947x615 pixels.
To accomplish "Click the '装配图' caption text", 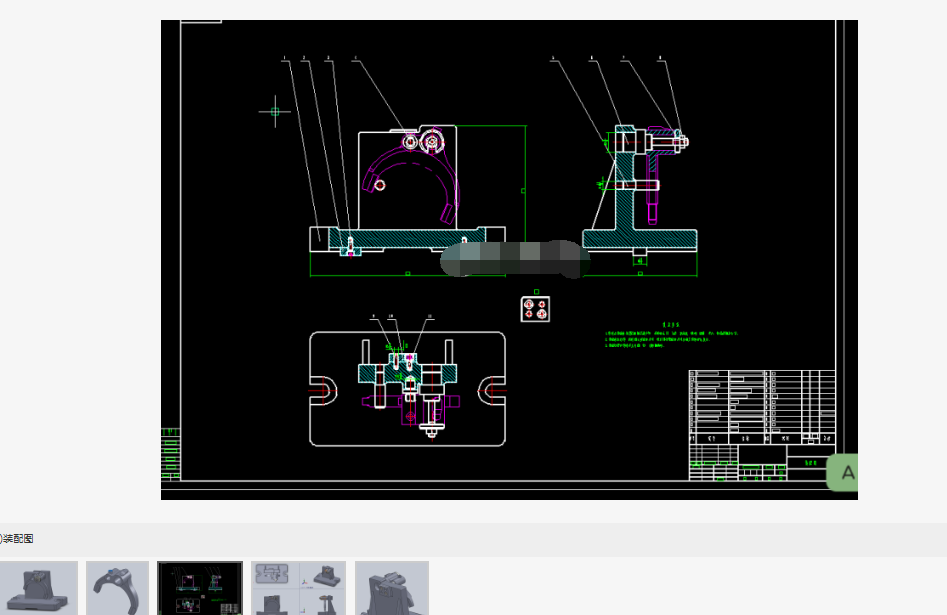I will (x=17, y=538).
